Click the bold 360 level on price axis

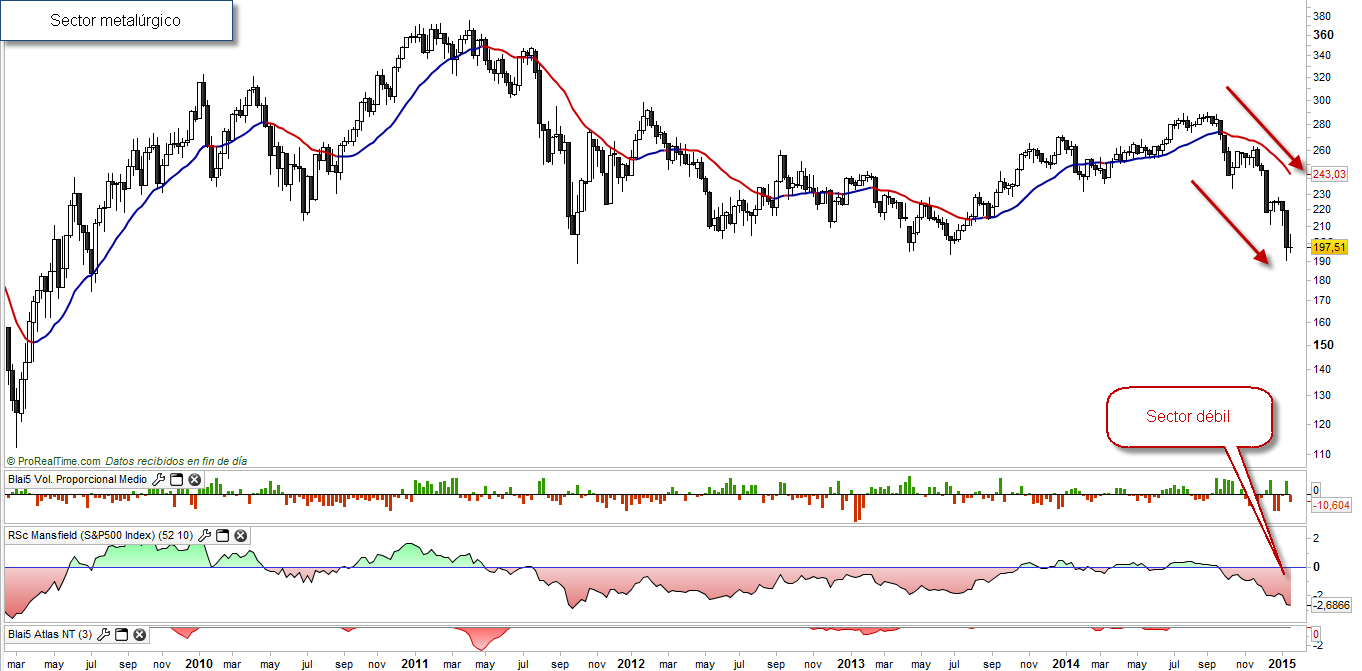click(x=1322, y=34)
